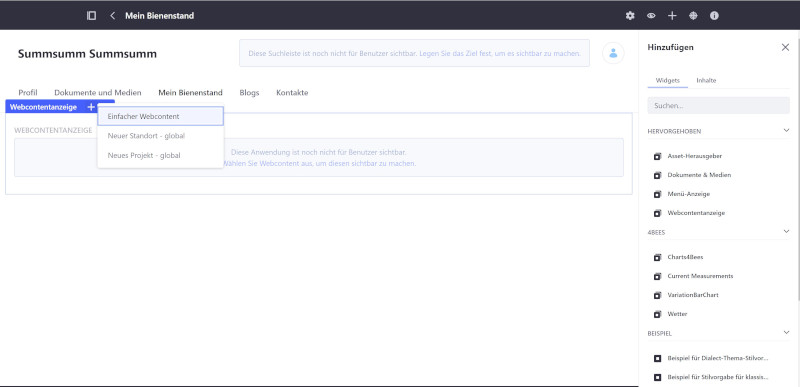Click the Webcontentanzeige portlet header label
This screenshot has width=800, height=387.
[x=43, y=107]
